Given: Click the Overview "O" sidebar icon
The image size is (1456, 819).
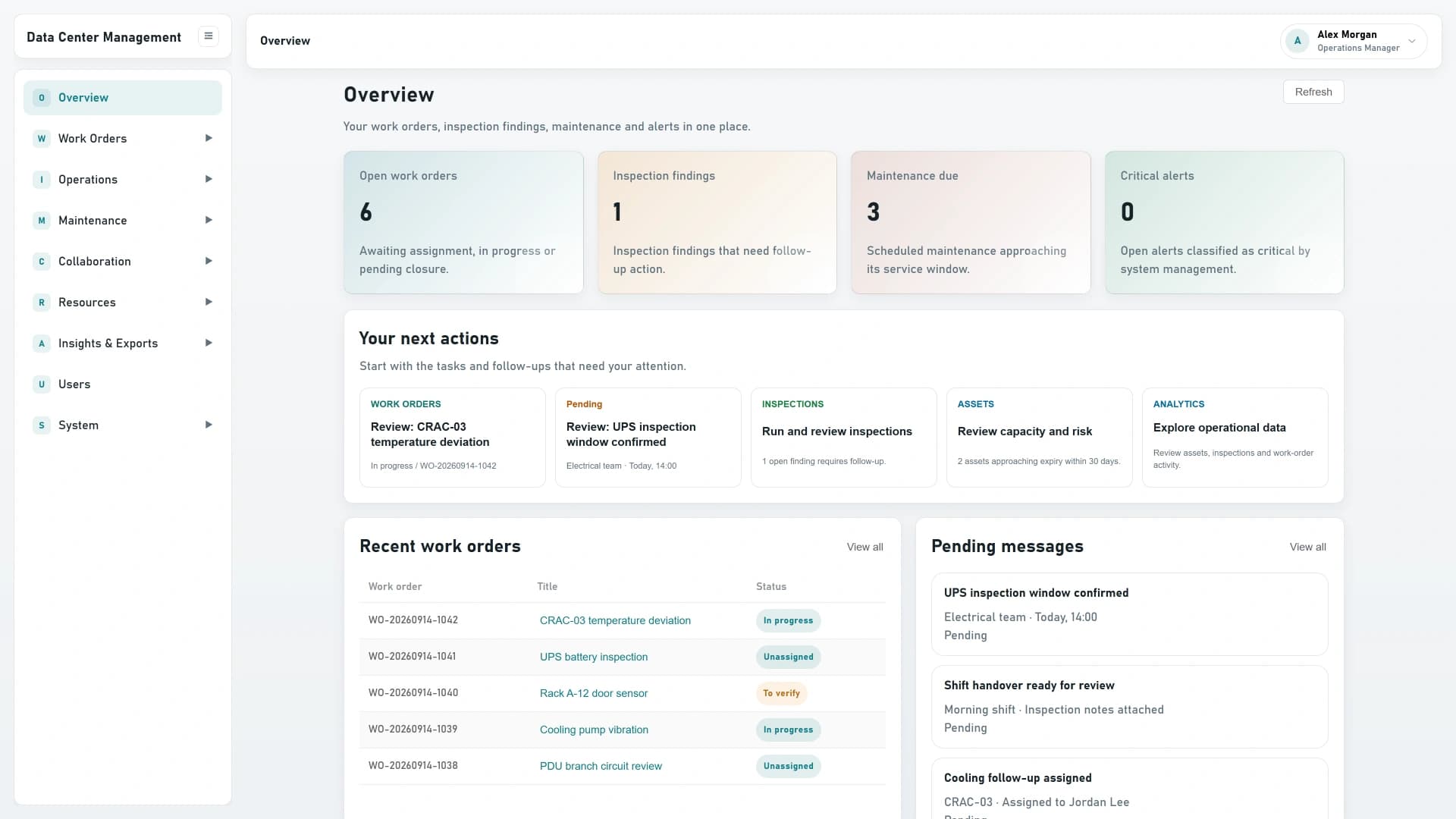Looking at the screenshot, I should click(42, 98).
